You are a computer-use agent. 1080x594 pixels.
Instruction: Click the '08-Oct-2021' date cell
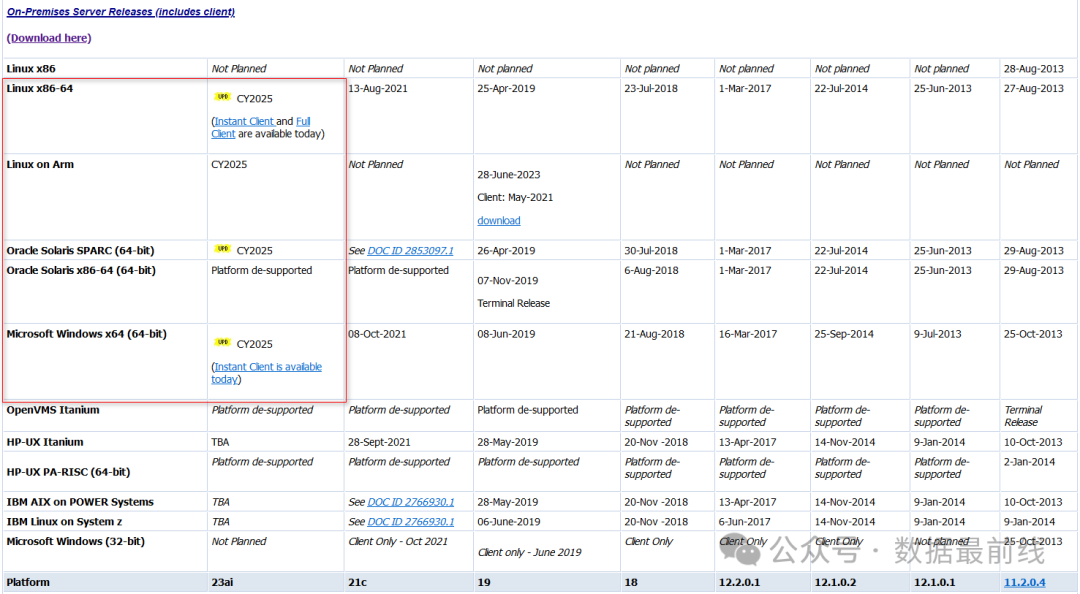(x=377, y=334)
